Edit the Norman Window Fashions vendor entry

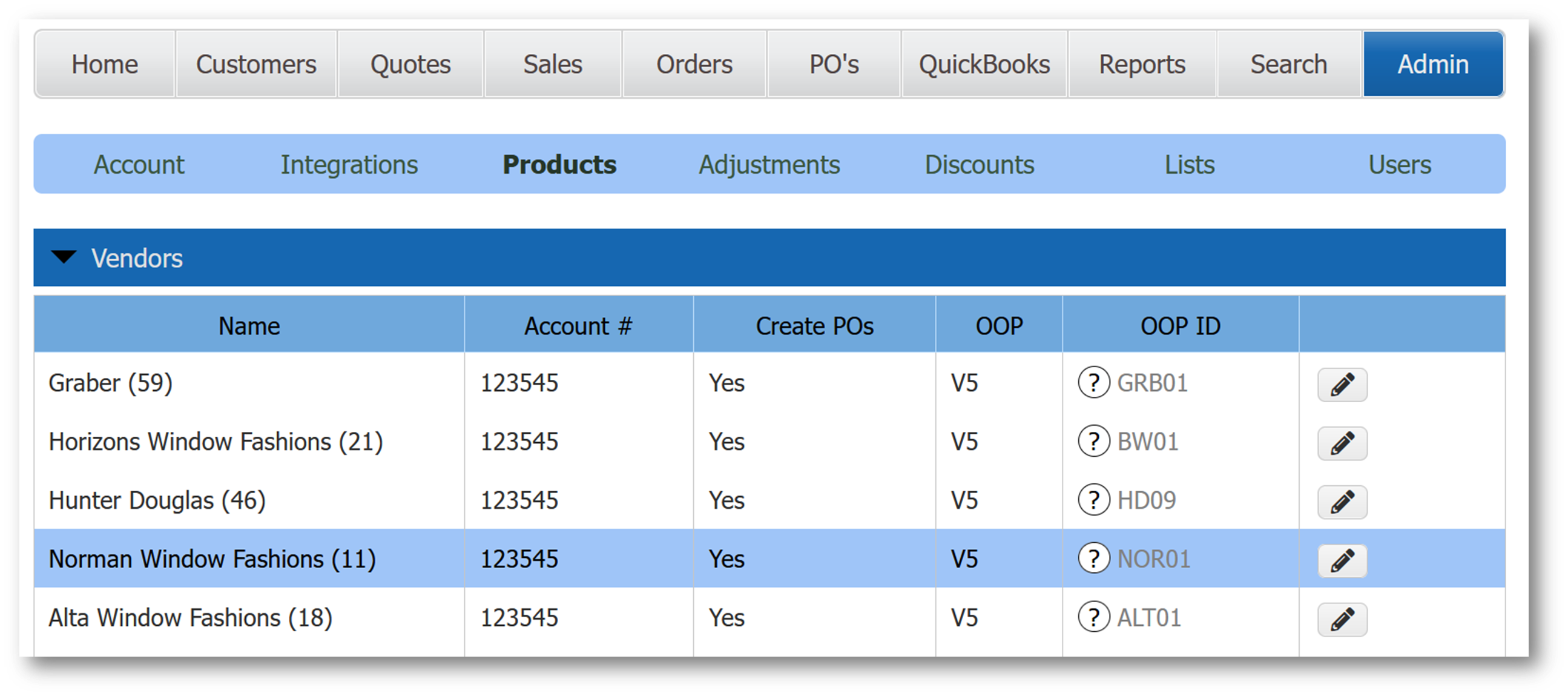1342,560
